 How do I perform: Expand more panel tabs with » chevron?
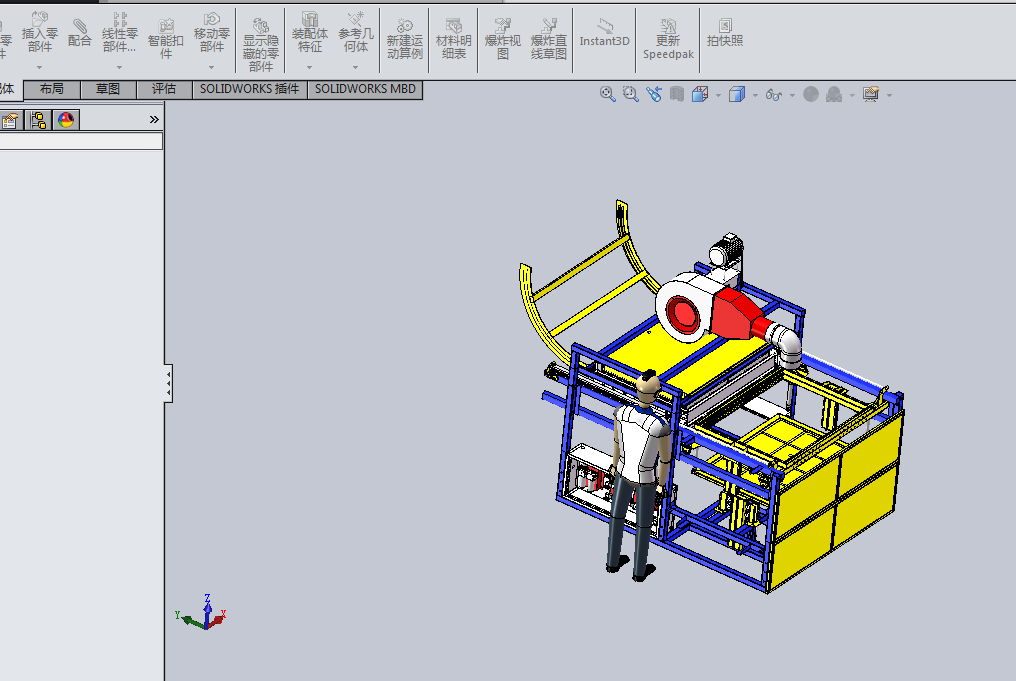pos(154,119)
